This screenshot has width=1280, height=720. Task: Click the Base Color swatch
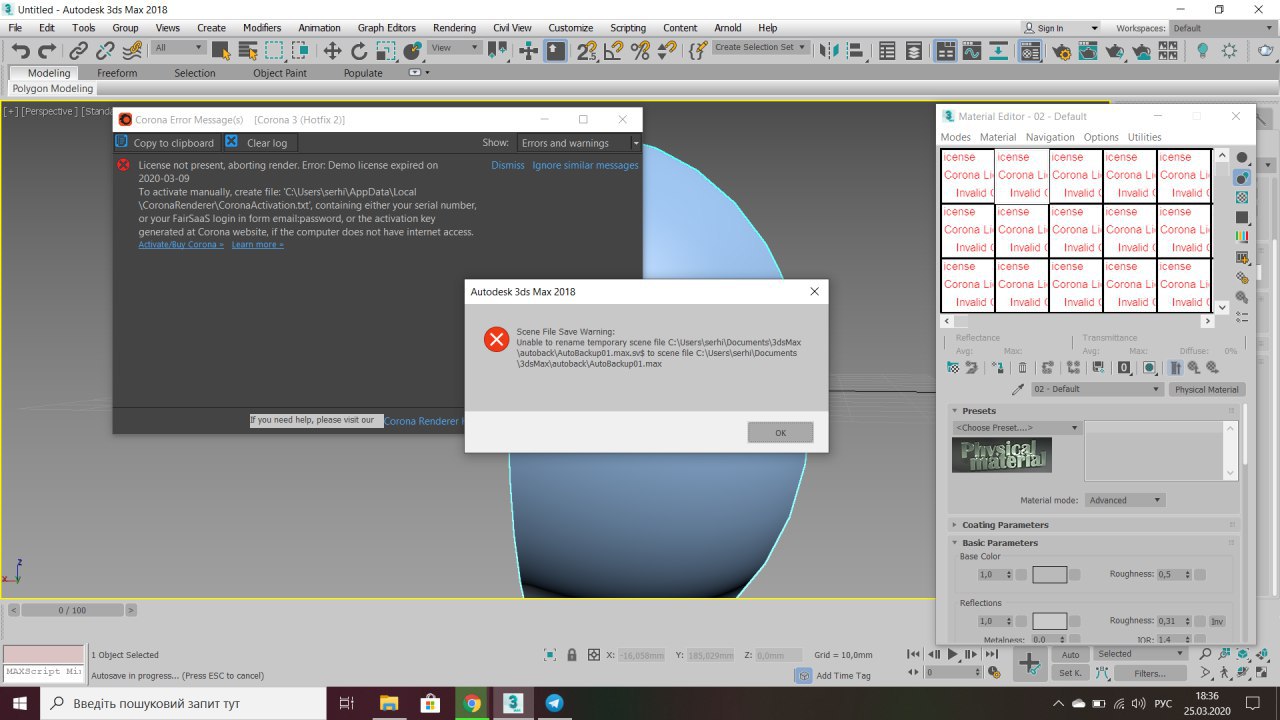tap(1050, 575)
